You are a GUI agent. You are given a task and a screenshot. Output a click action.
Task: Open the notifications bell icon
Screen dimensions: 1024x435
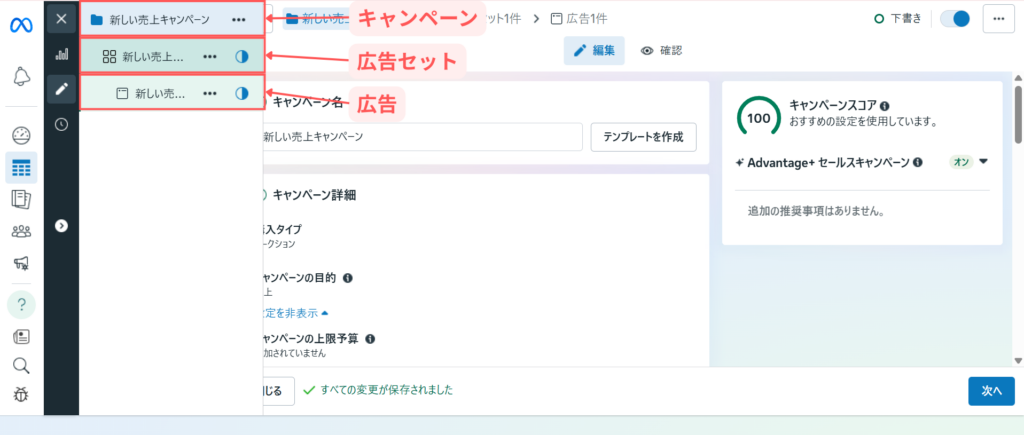click(x=22, y=76)
